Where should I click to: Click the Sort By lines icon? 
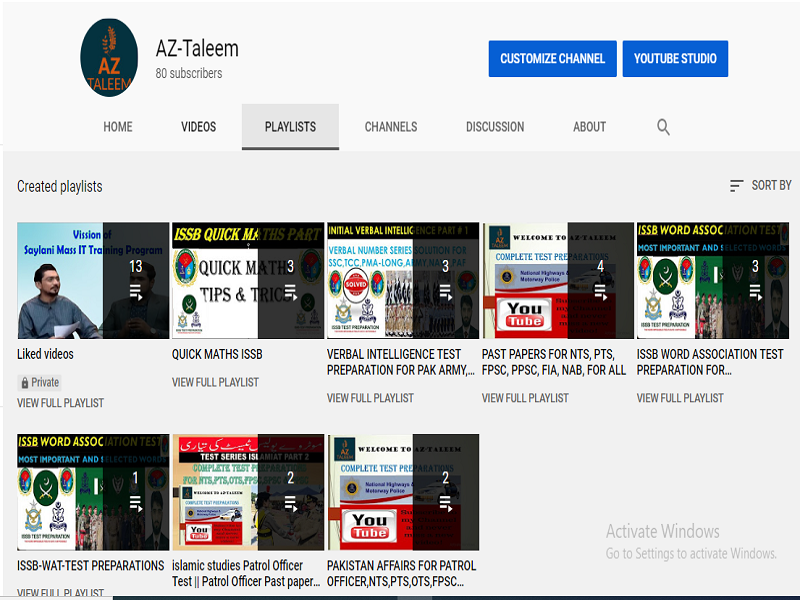[x=736, y=186]
